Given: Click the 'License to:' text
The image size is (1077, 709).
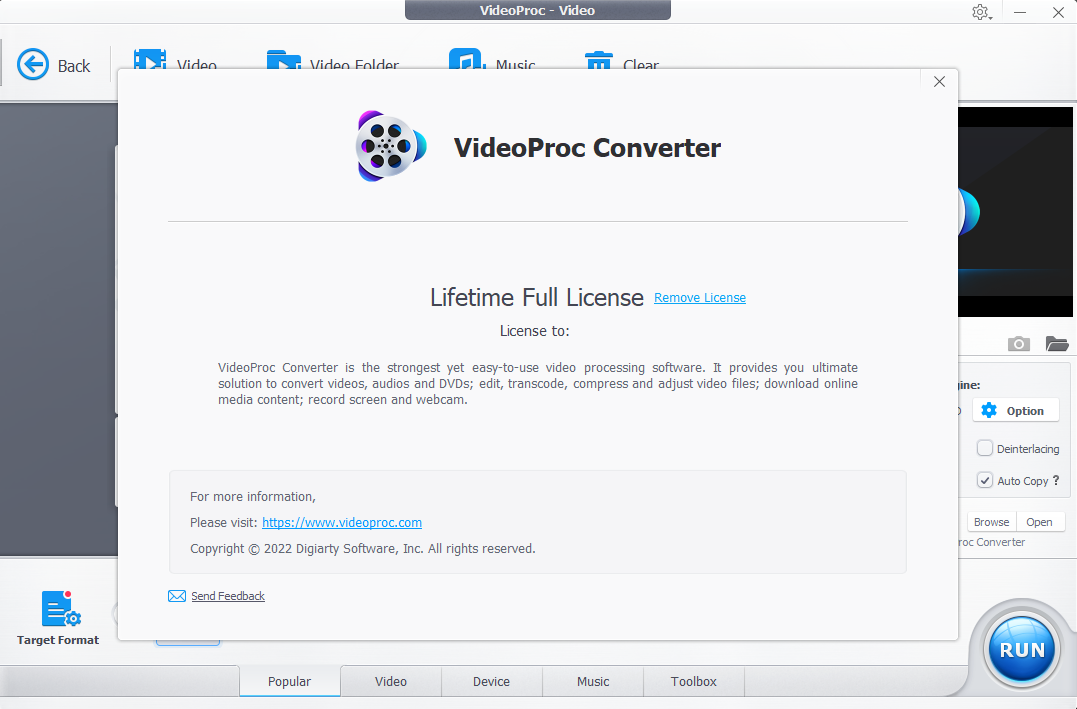Looking at the screenshot, I should [534, 331].
